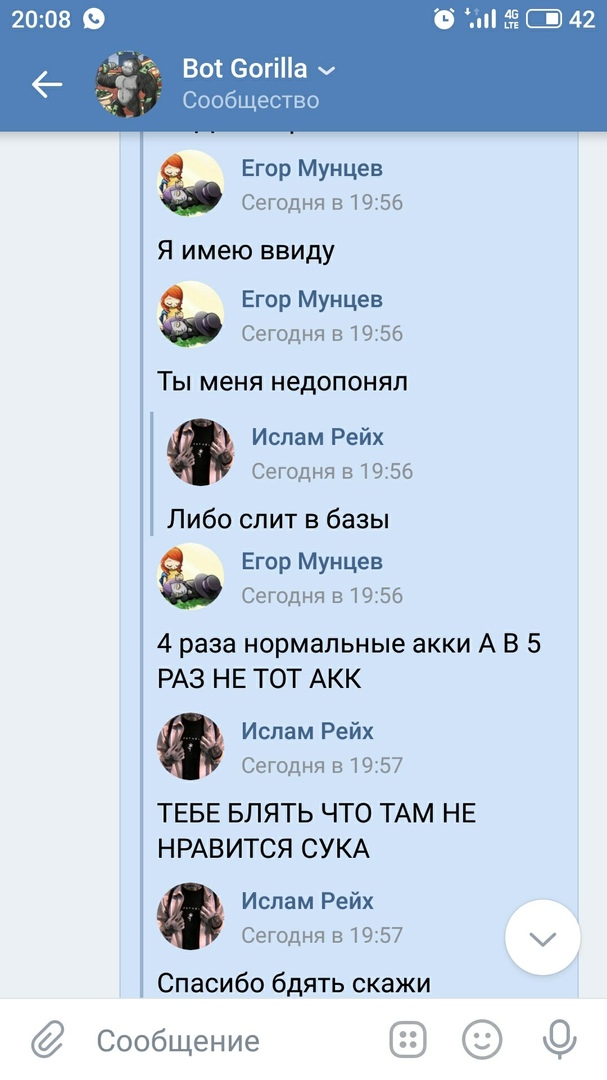The image size is (607, 1080).
Task: Tap Ислам Рейх avatar above 'Спасибо' message
Action: coord(191,916)
